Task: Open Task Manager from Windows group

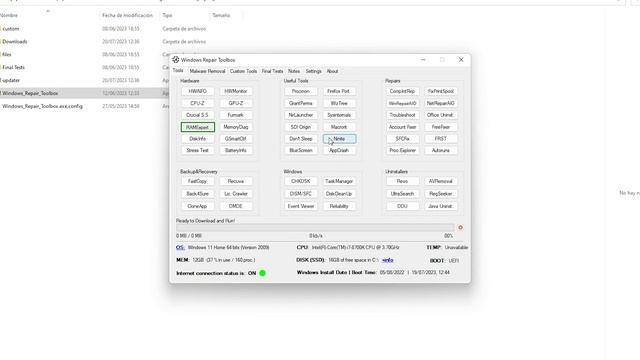Action: 339,181
